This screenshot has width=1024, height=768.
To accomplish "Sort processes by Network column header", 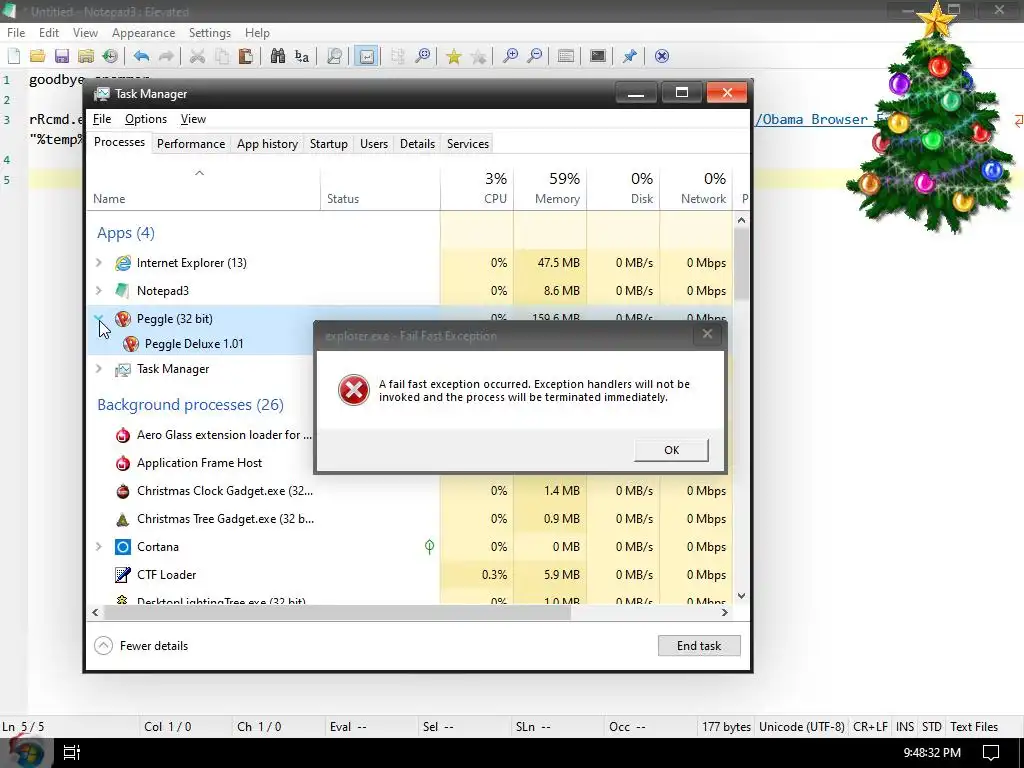I will tap(697, 188).
